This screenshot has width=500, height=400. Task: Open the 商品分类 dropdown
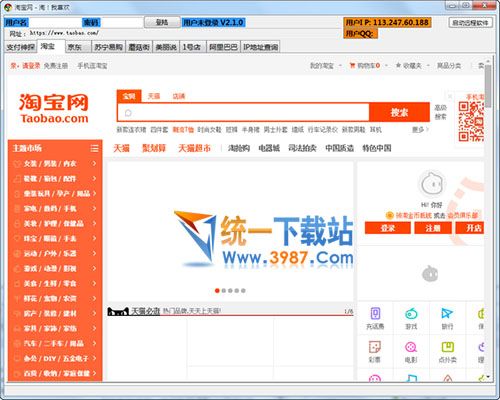449,66
